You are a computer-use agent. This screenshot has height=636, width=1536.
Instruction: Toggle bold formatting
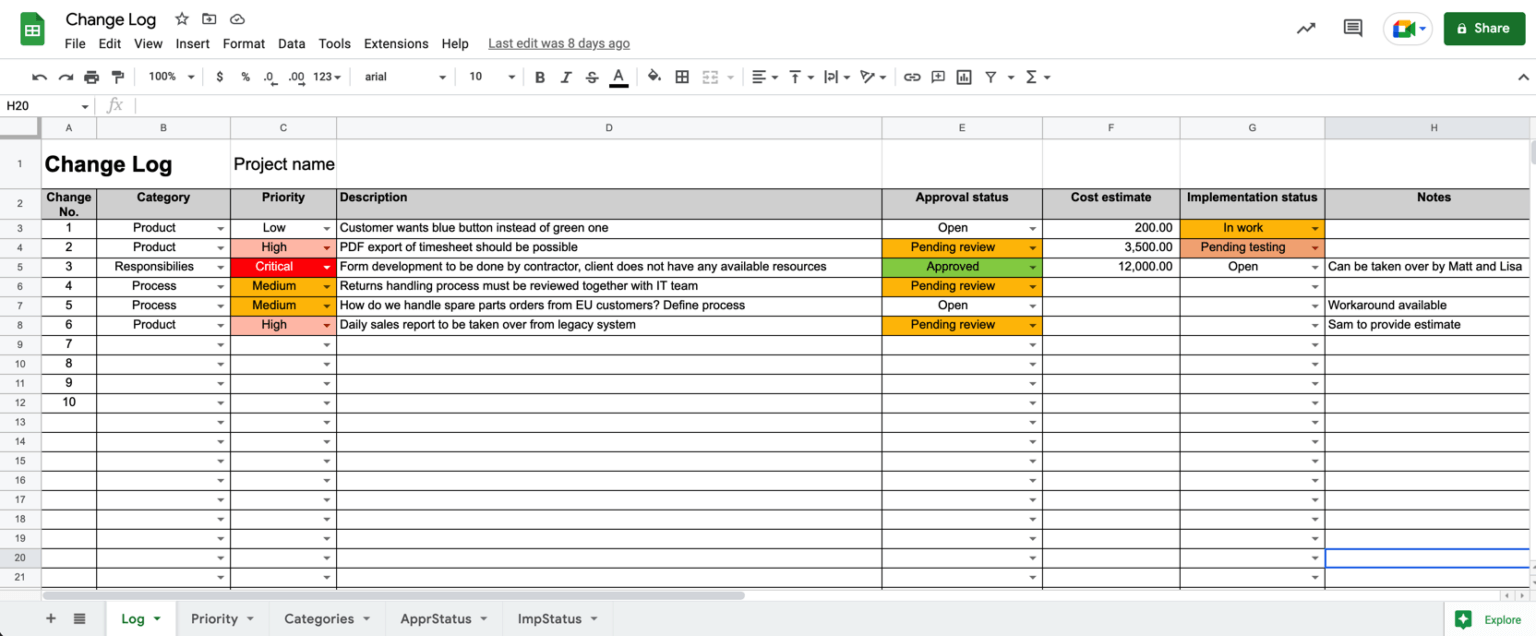[x=540, y=76]
